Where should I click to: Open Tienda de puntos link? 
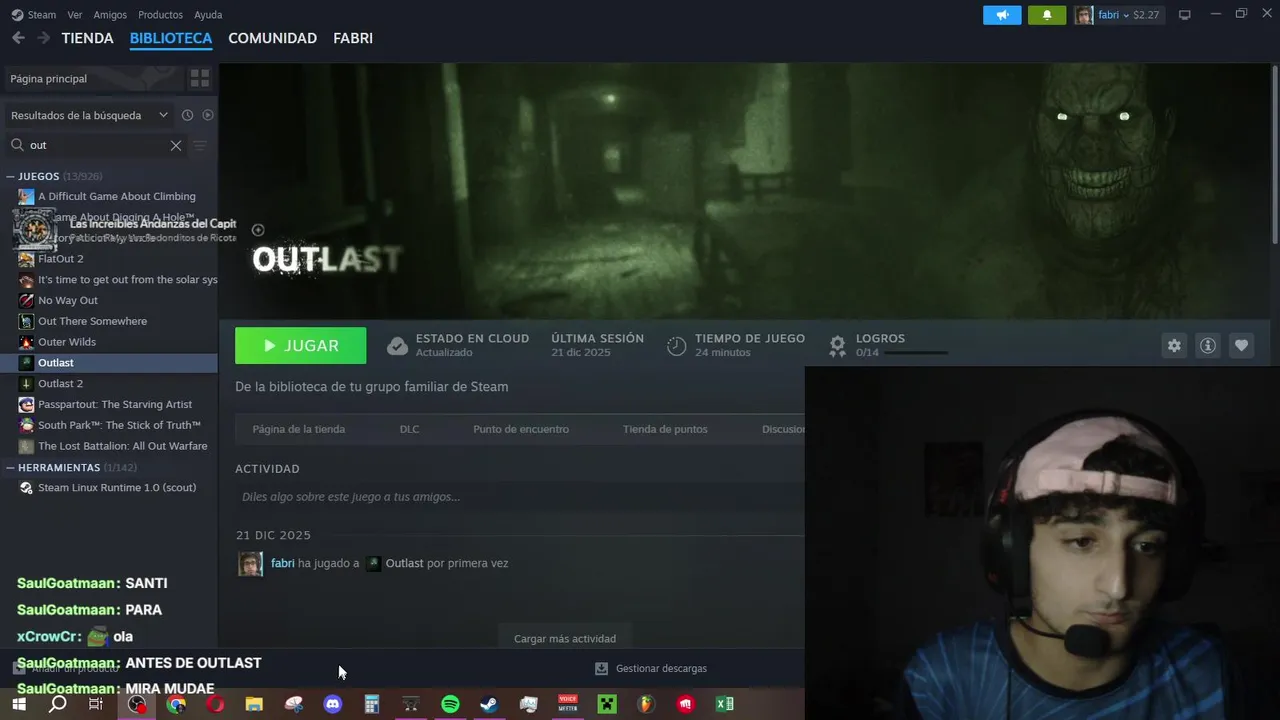coord(665,429)
